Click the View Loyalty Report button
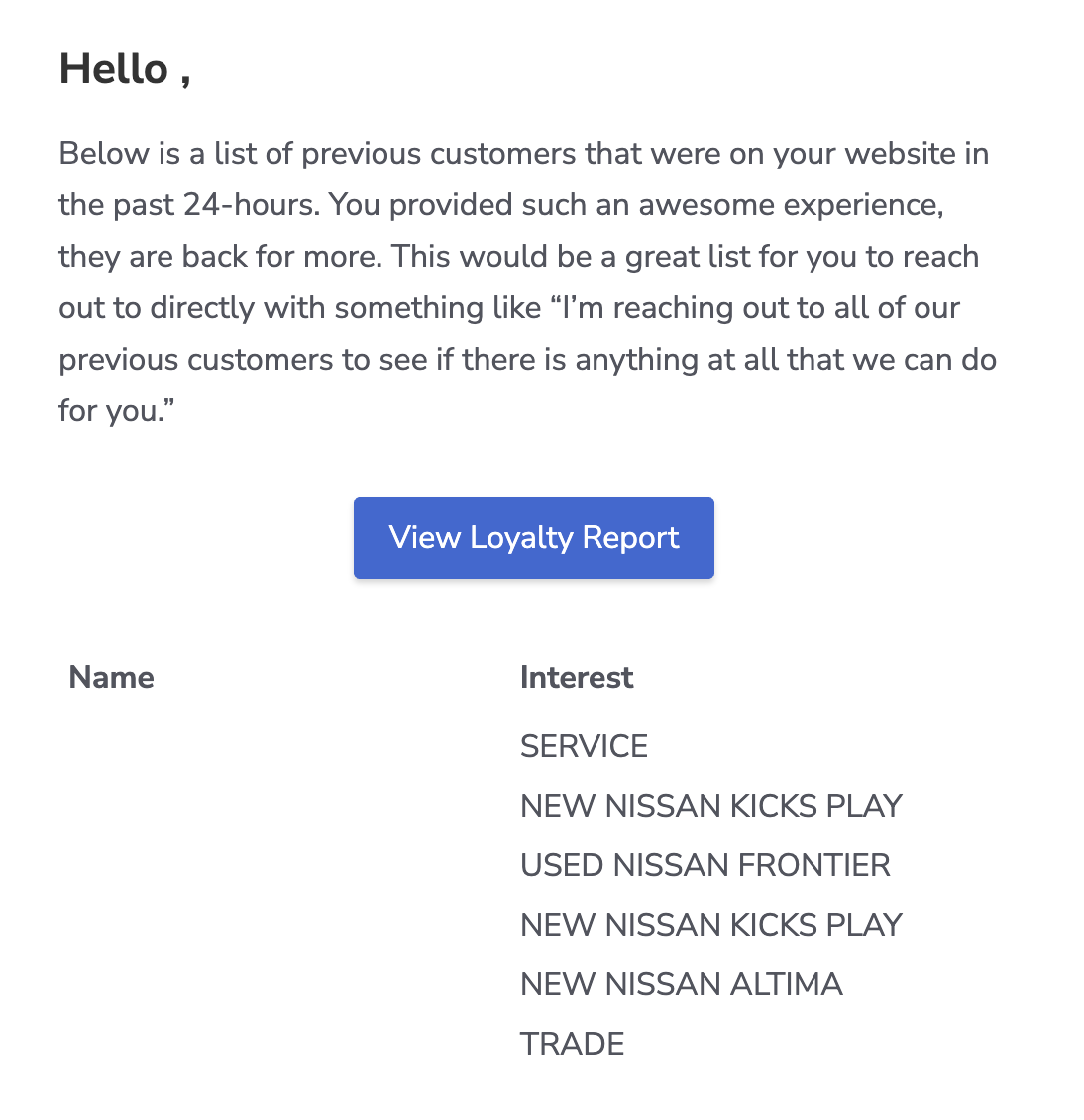 tap(533, 537)
